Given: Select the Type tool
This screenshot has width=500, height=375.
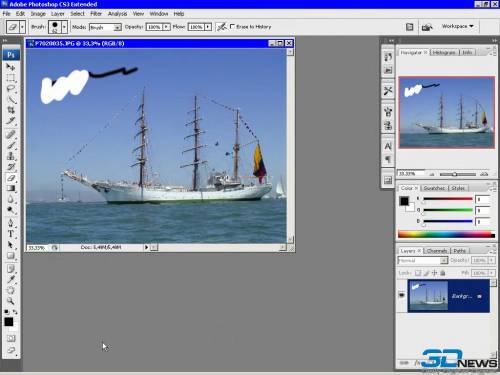Looking at the screenshot, I should pyautogui.click(x=11, y=234).
